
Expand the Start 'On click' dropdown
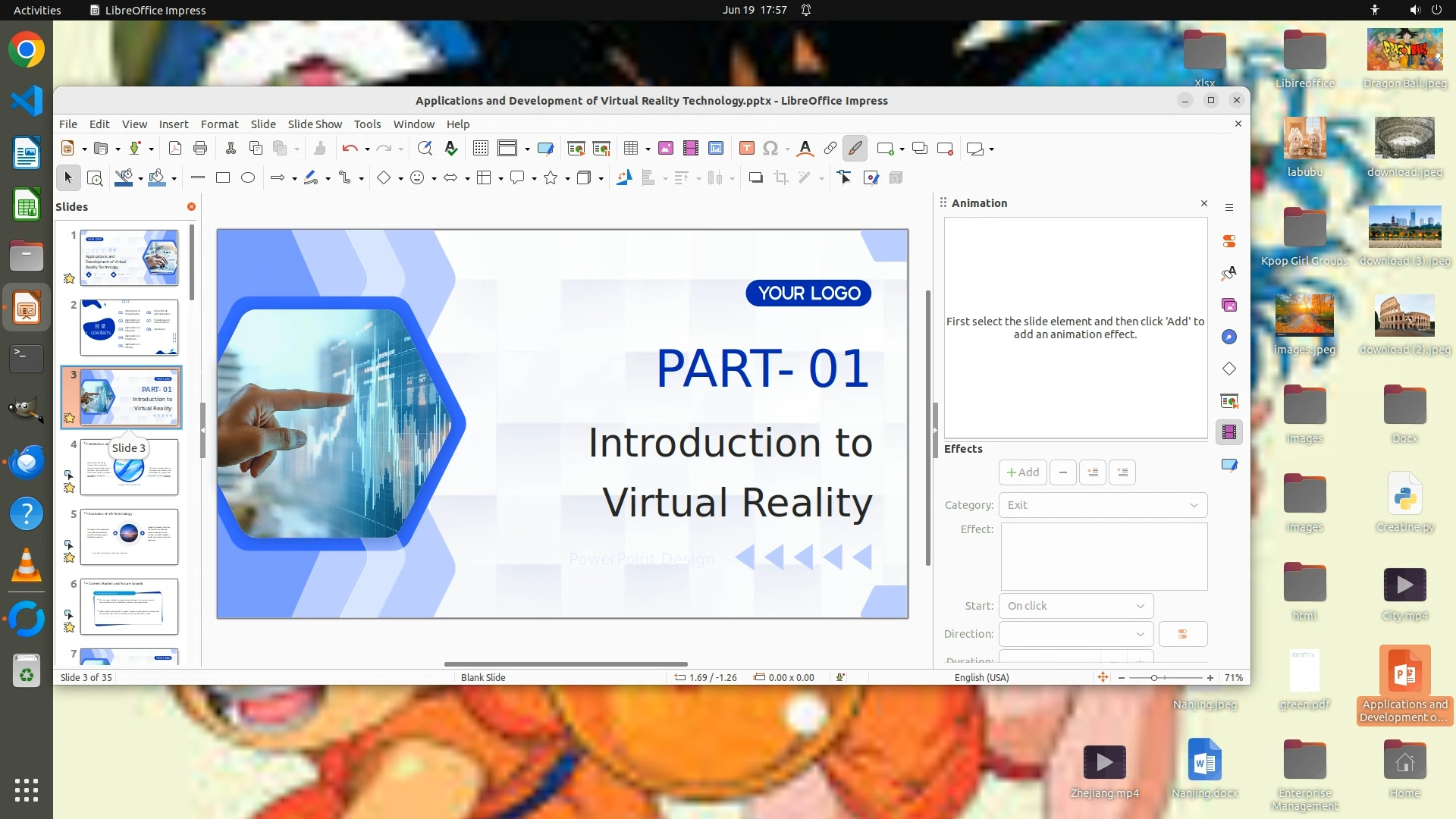coord(1075,606)
